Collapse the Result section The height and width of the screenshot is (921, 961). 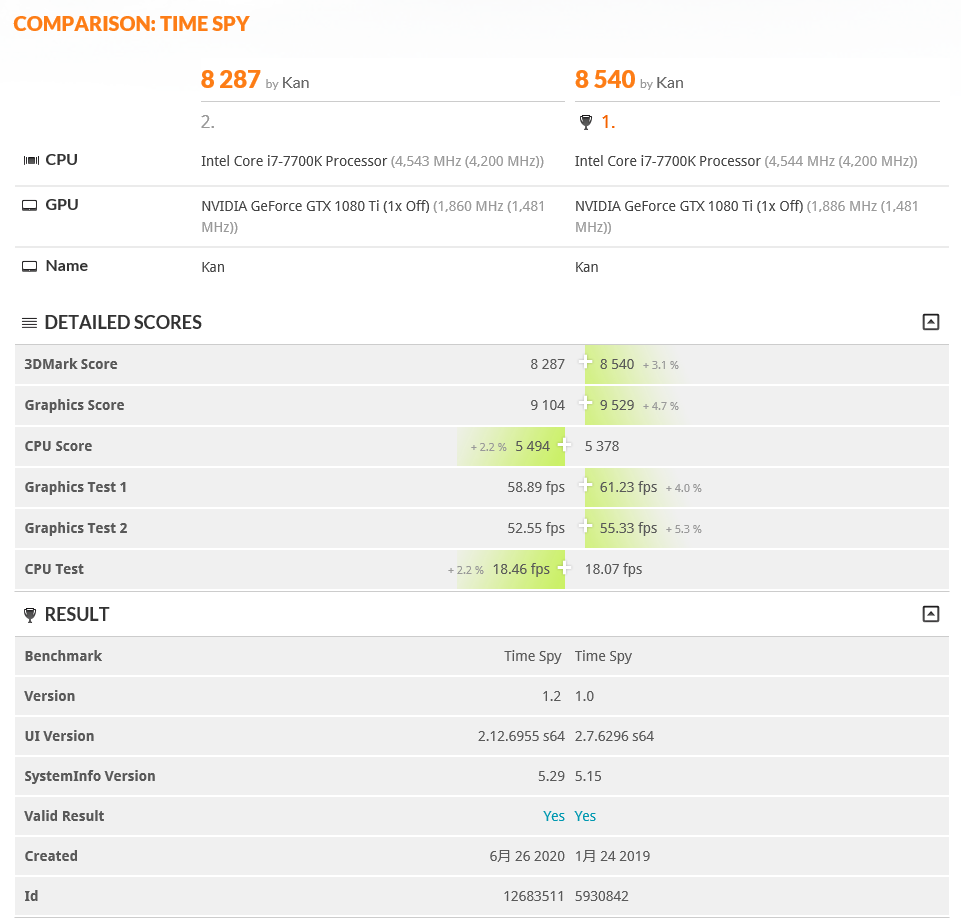click(930, 614)
